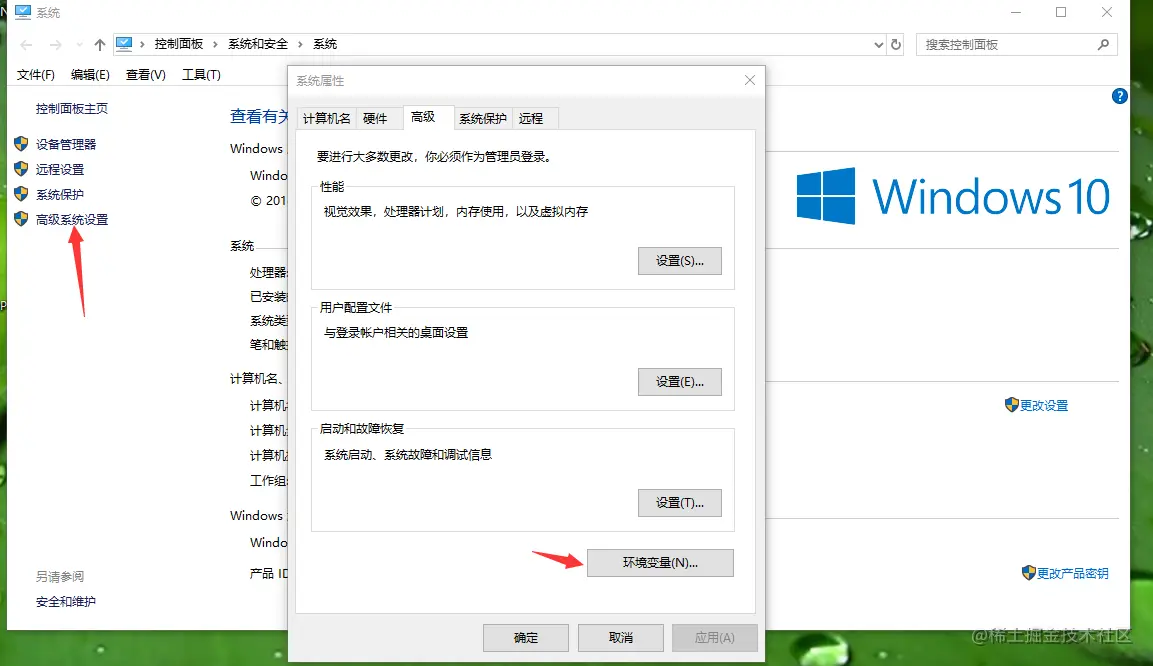The image size is (1153, 666).
Task: Switch to the 计算机名 tab
Action: [x=326, y=118]
